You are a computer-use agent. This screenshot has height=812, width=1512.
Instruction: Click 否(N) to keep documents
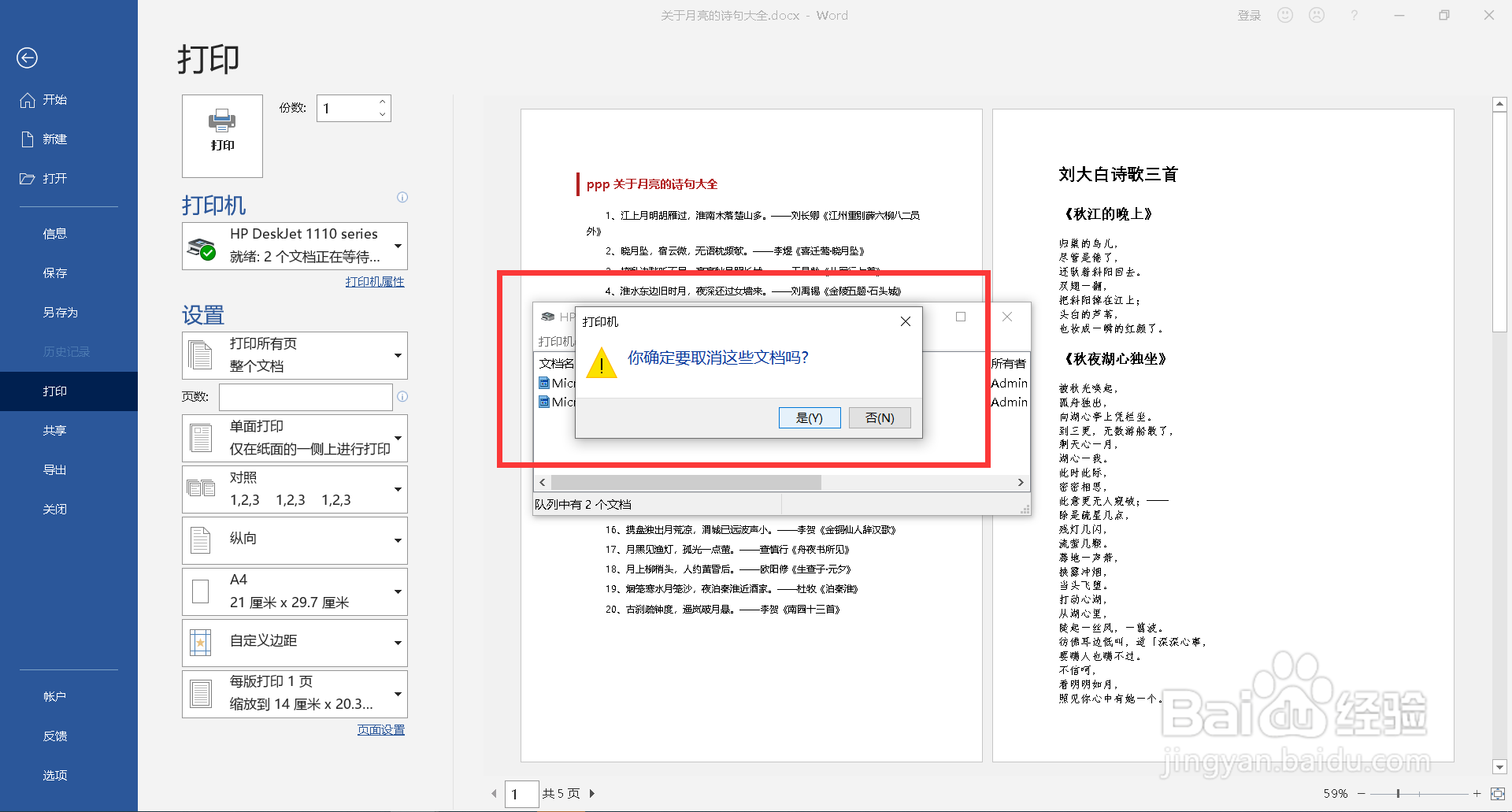880,417
